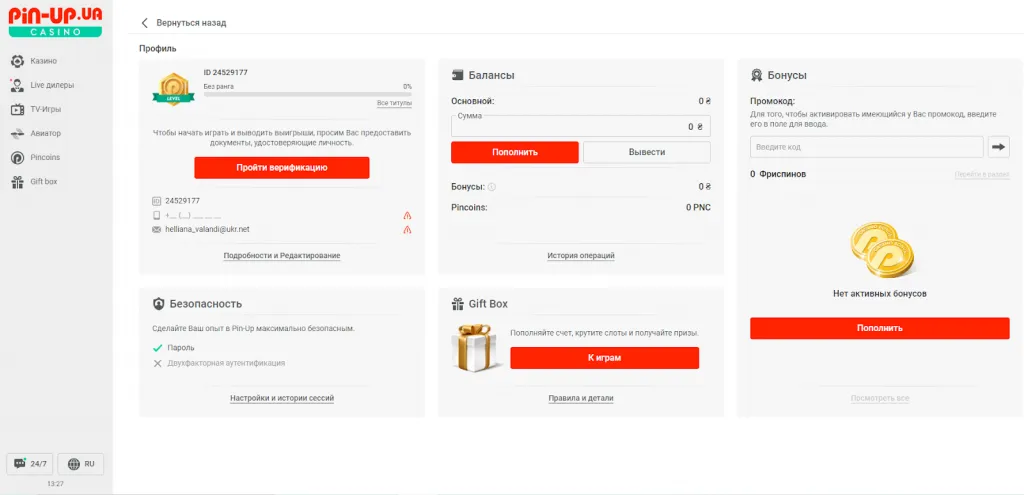Click the Бонусы info circle icon
1024x495 pixels.
pos(492,187)
